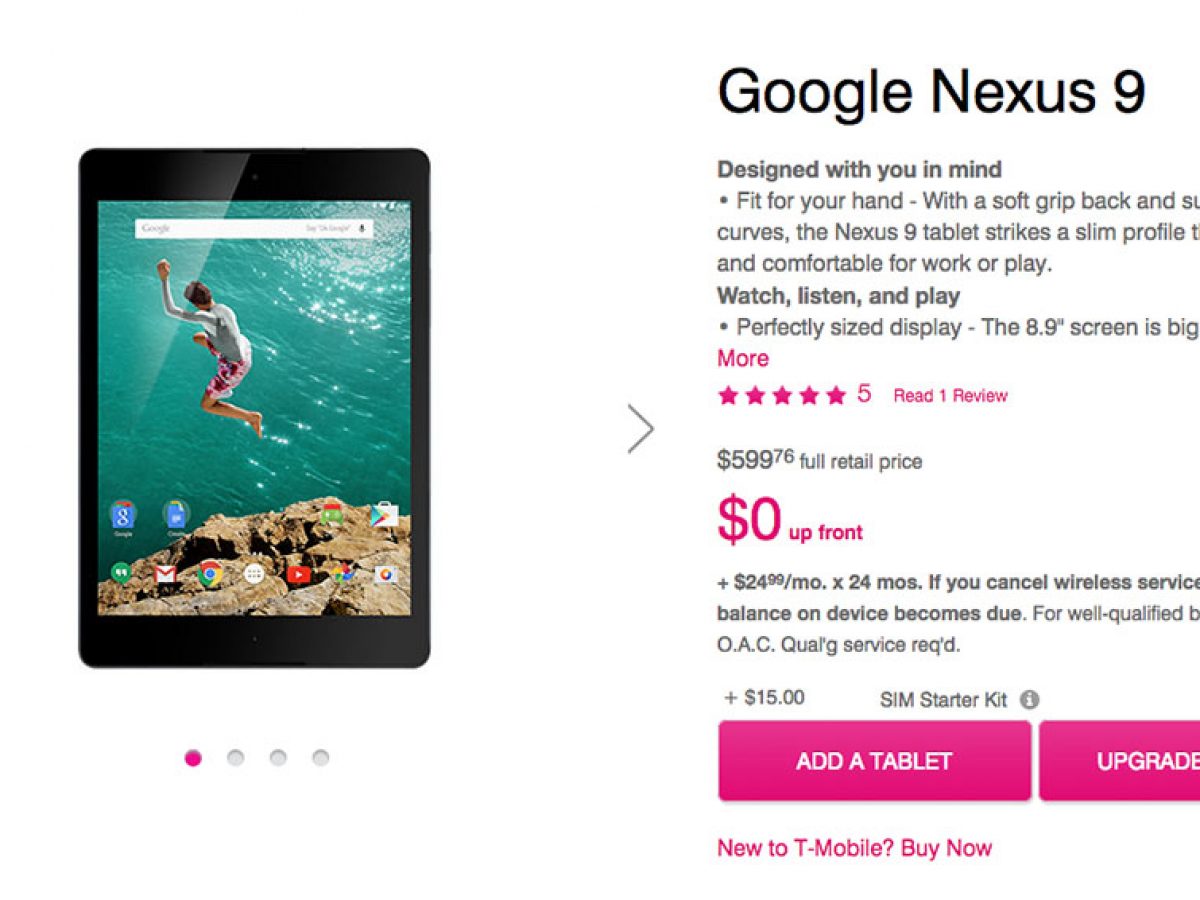Click the blue Google app icon on the tablet
Screen dimensions: 1200x900
point(123,516)
